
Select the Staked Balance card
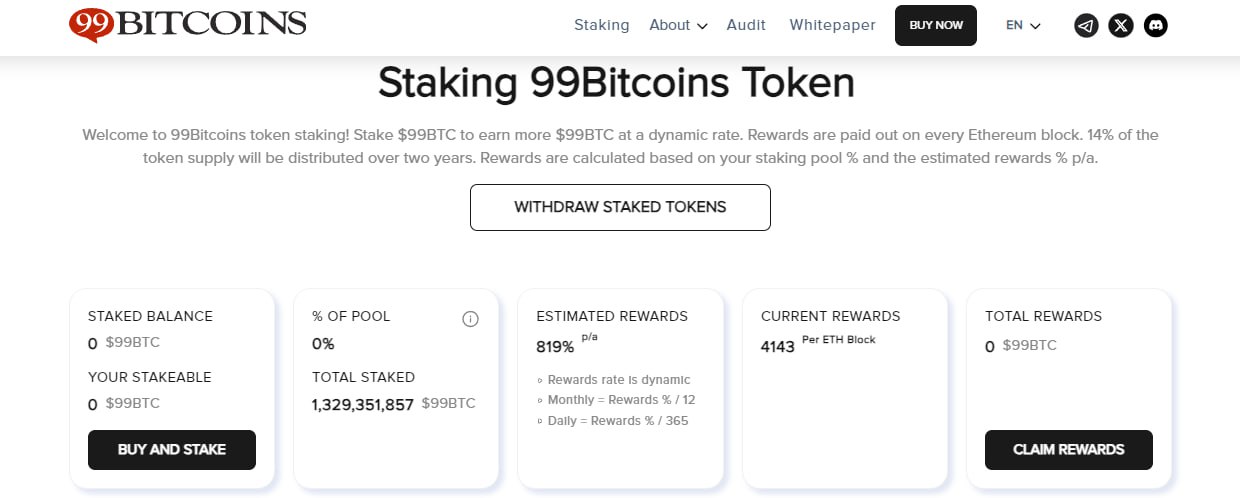coord(172,389)
